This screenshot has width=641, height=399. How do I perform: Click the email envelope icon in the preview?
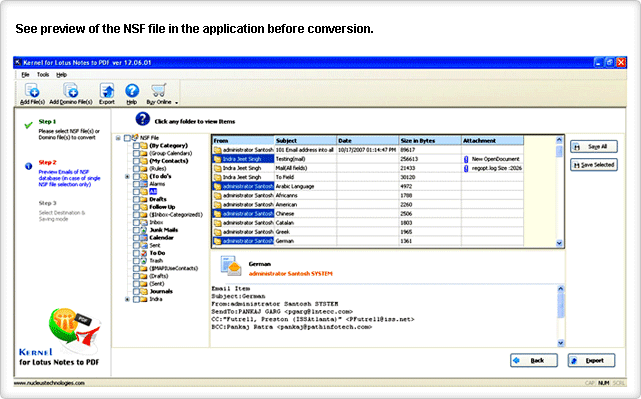(x=231, y=266)
